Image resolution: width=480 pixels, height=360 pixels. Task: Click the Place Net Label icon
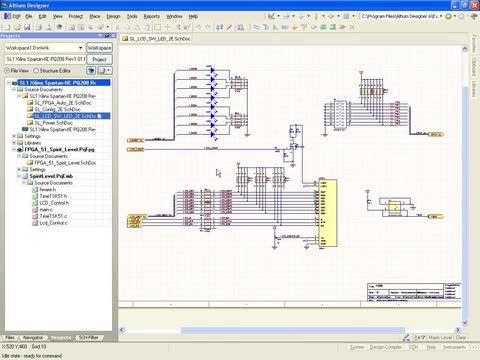(285, 27)
